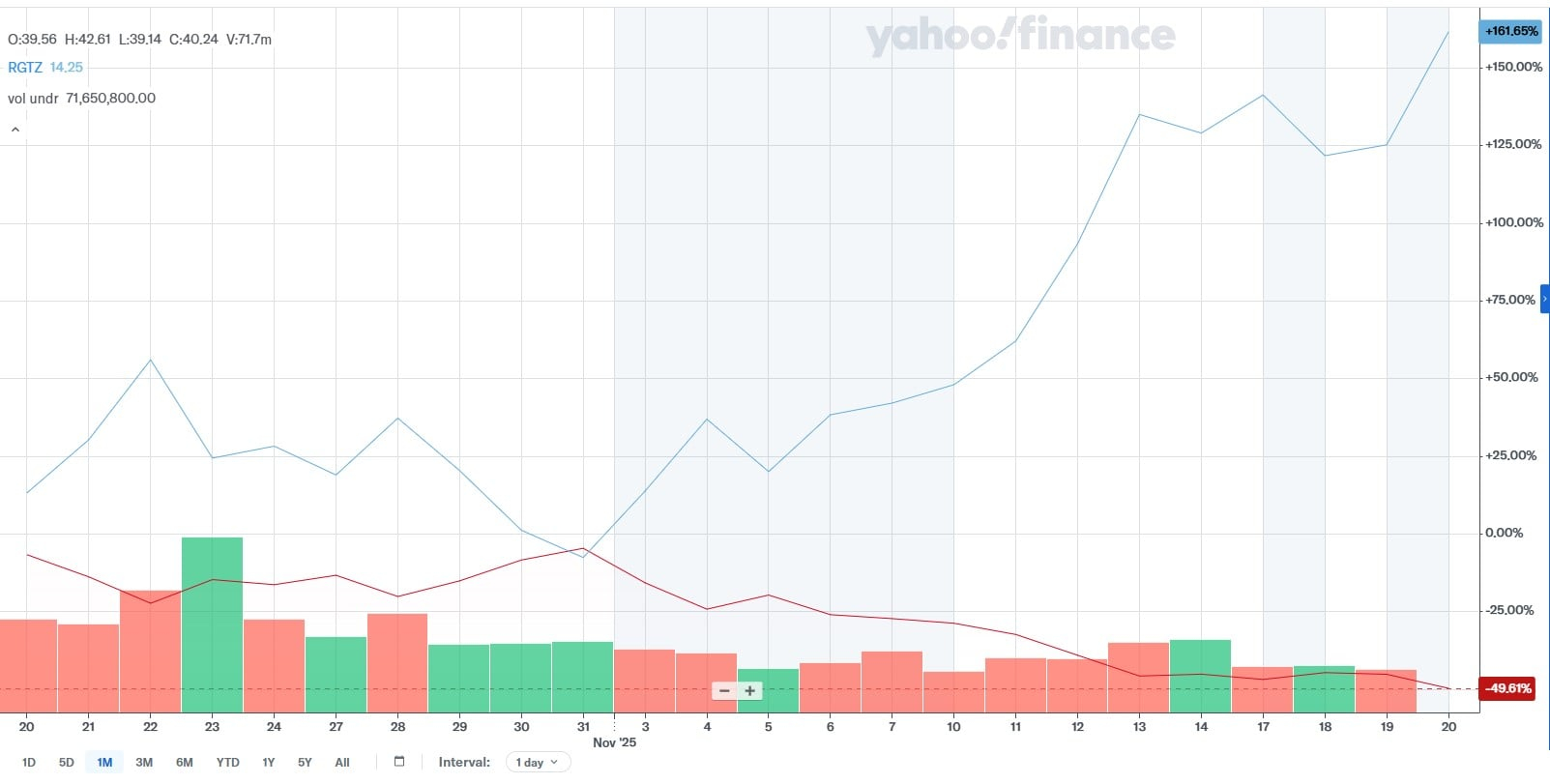Click the RGTZ comparison symbol label

click(25, 68)
